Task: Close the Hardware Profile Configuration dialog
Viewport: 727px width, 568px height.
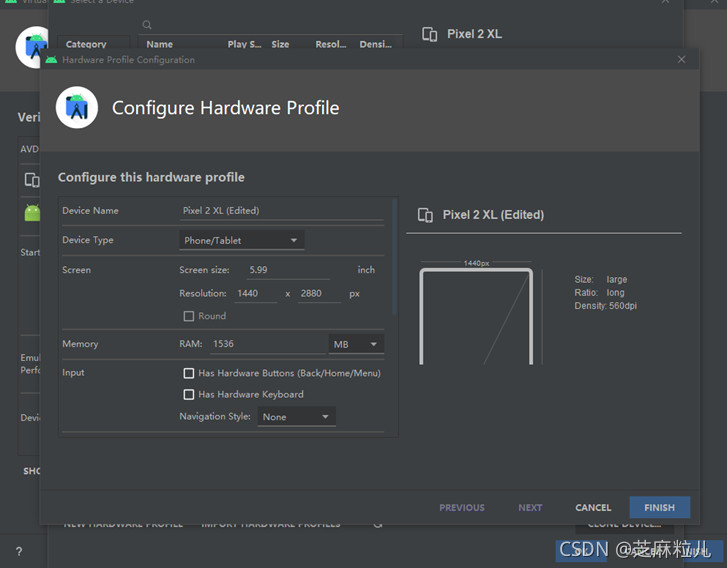Action: [682, 59]
